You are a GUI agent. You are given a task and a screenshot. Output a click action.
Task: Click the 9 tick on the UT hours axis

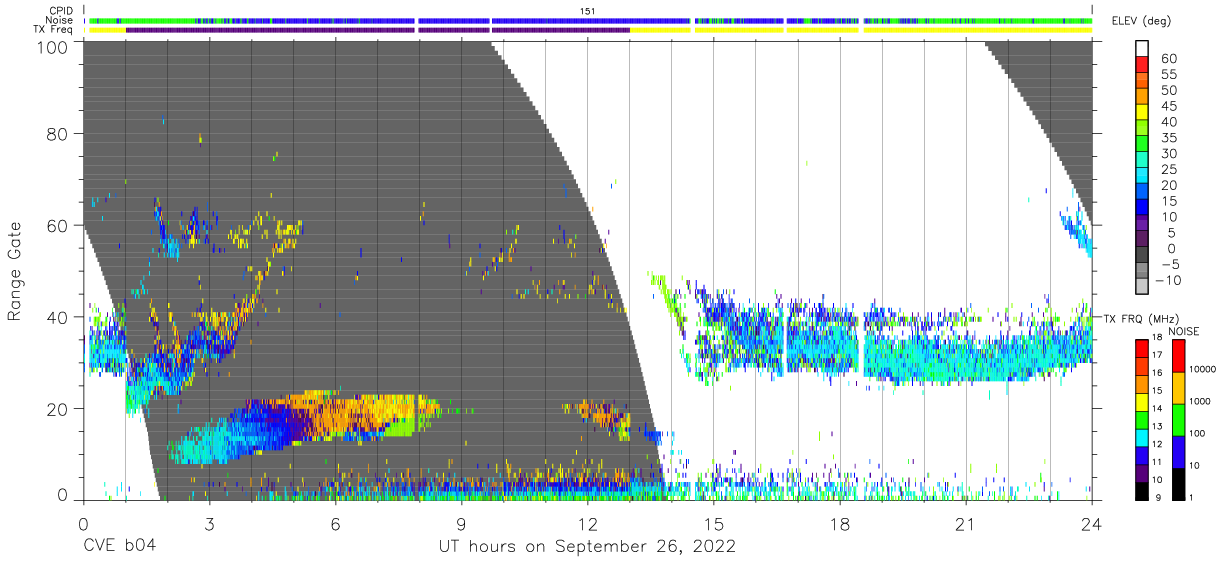click(x=461, y=524)
